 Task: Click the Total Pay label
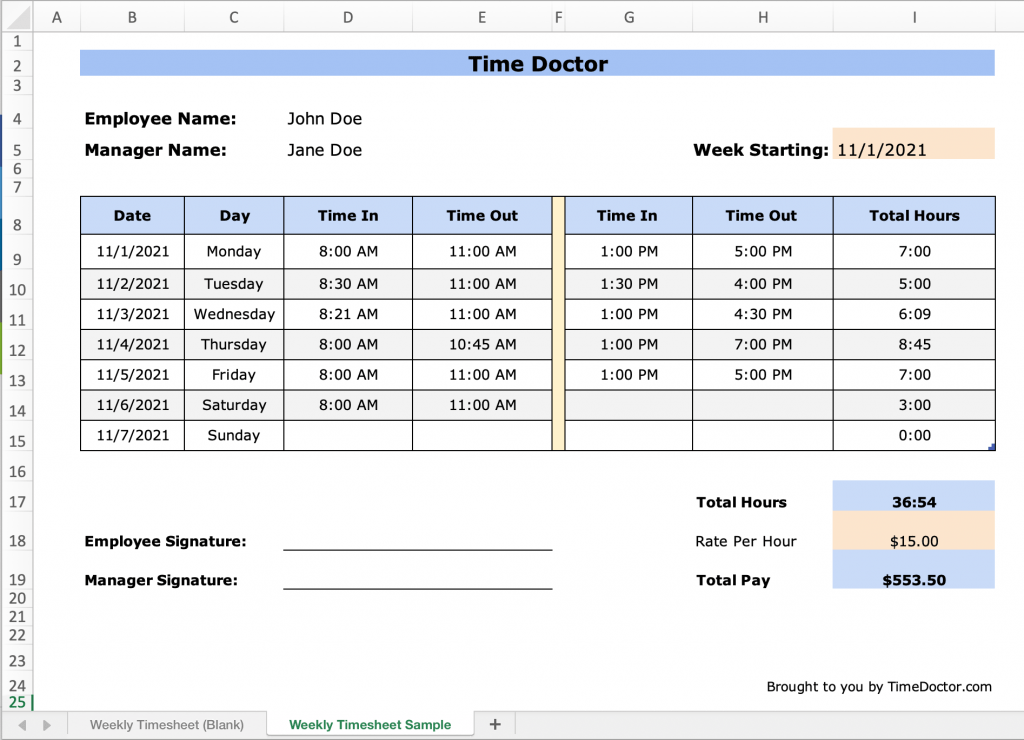733,580
